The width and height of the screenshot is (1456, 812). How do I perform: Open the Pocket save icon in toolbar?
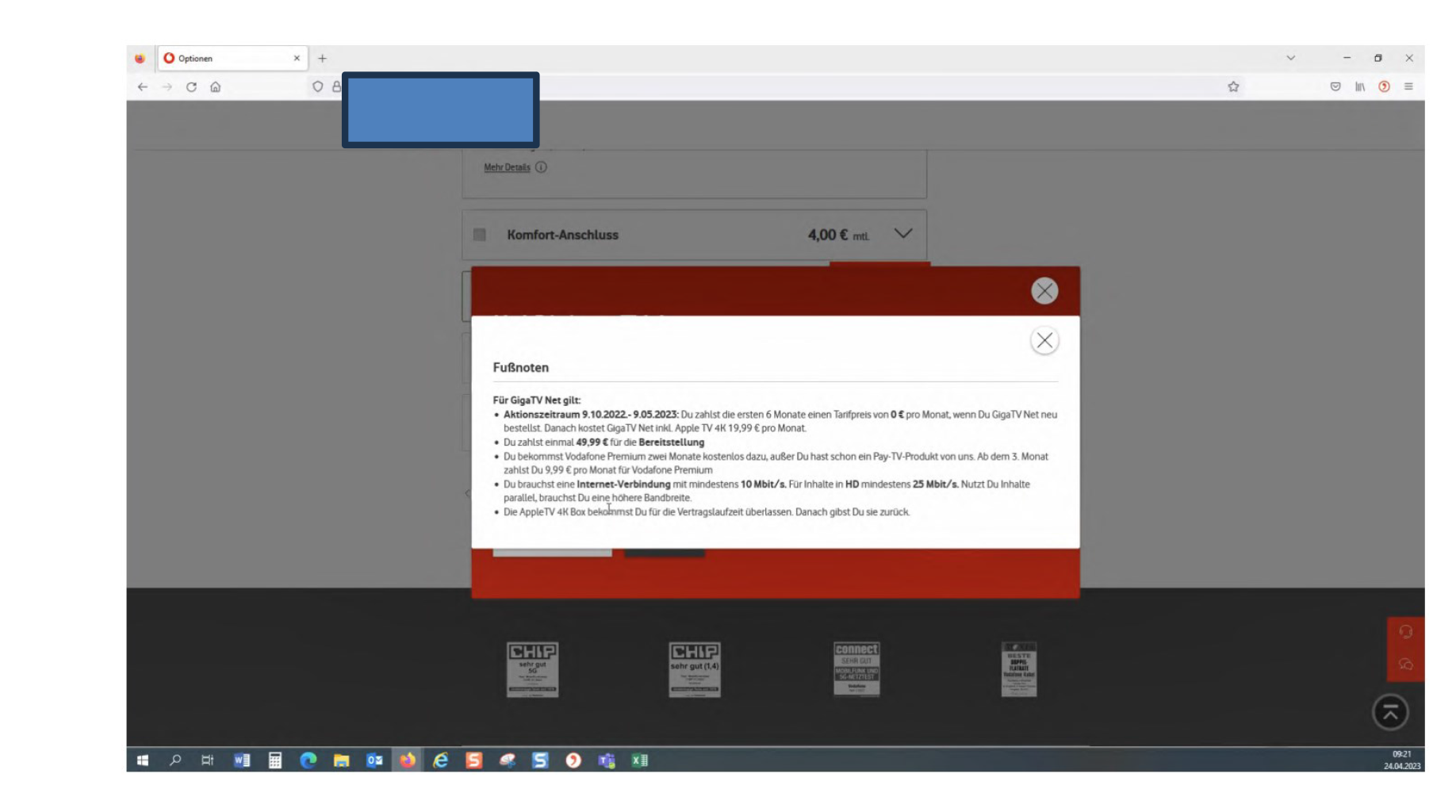pyautogui.click(x=1335, y=86)
